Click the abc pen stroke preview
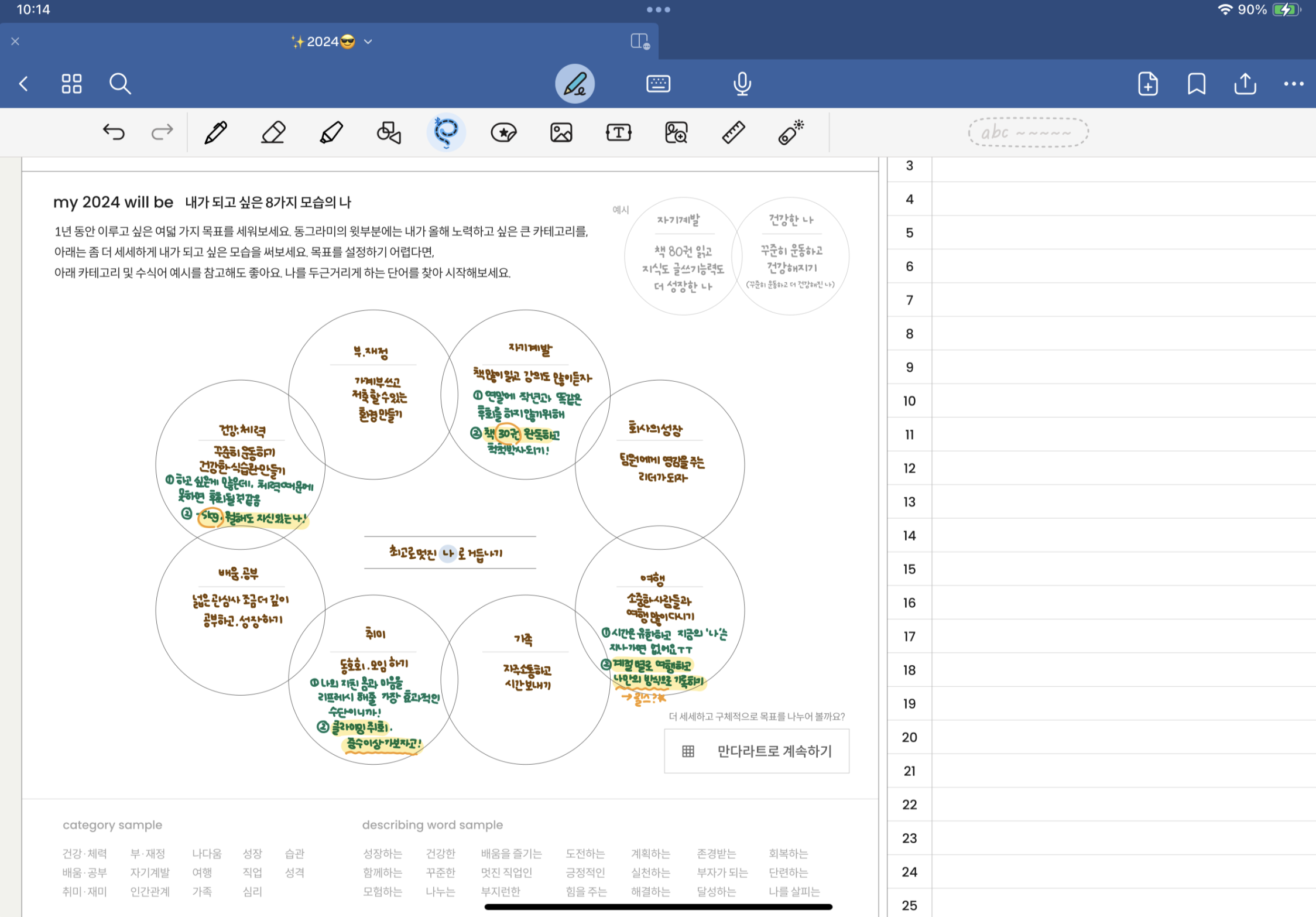This screenshot has width=1316, height=917. 1028,132
